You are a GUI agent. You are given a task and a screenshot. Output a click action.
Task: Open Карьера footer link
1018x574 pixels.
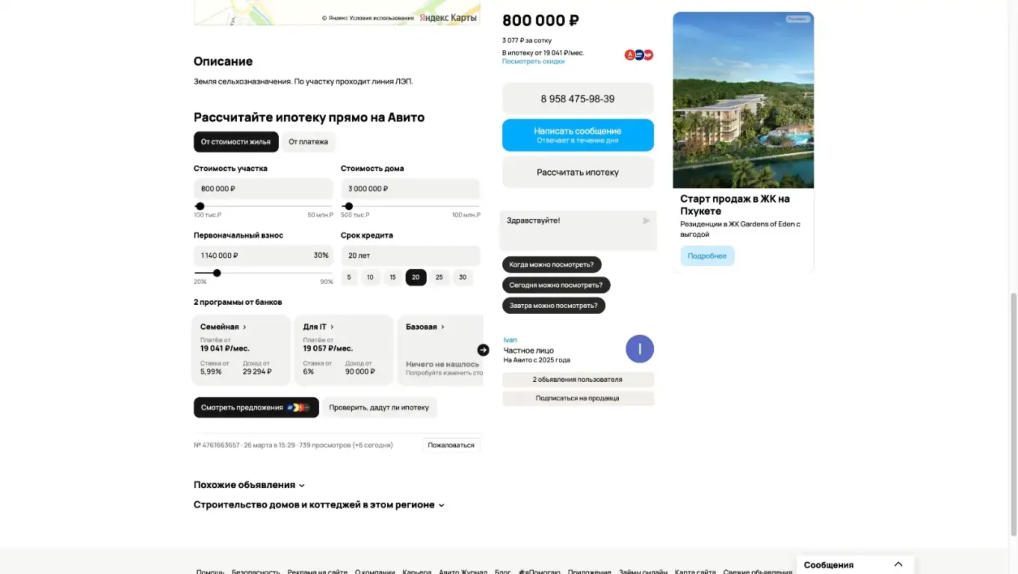click(417, 571)
